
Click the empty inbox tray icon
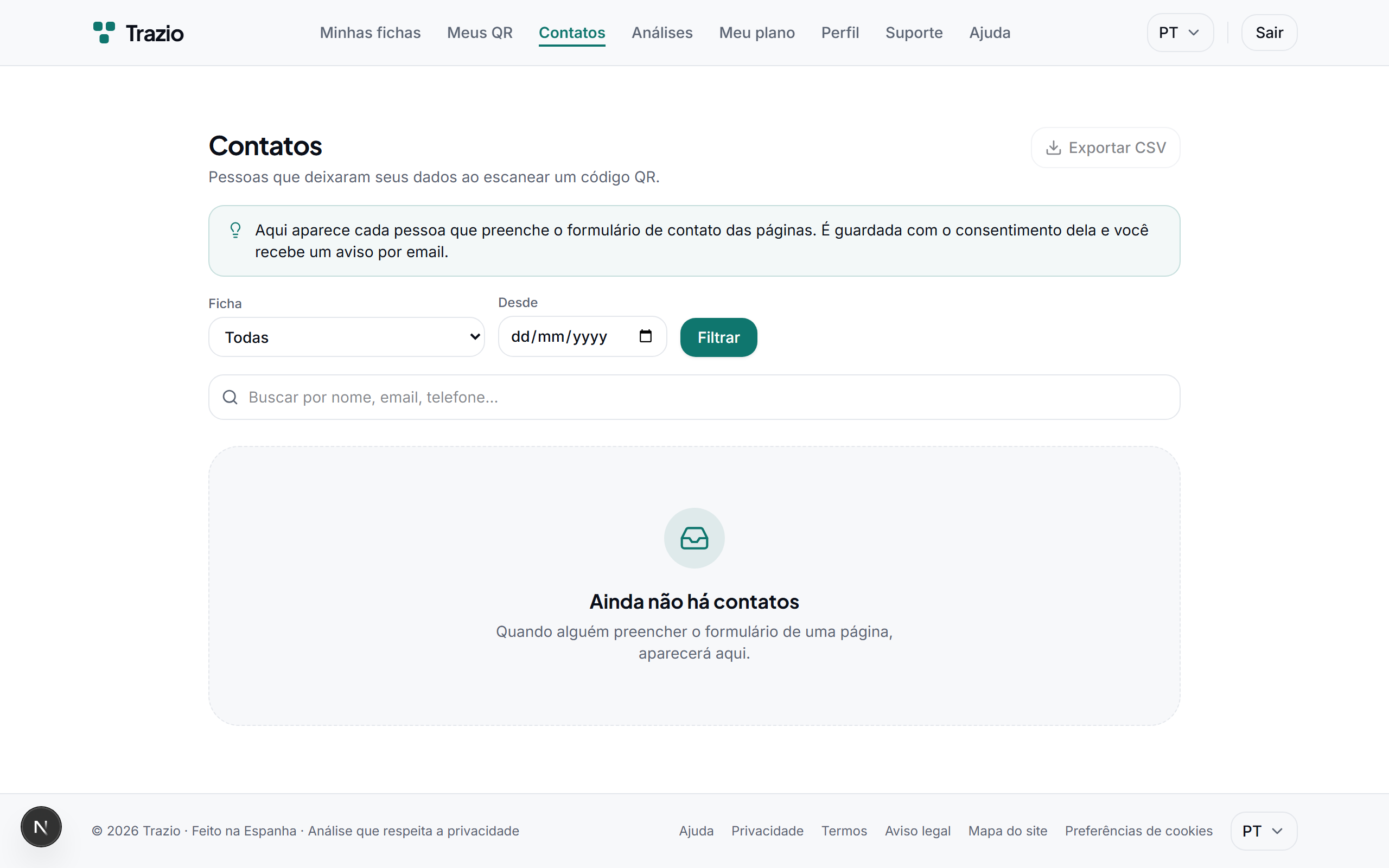click(x=694, y=539)
